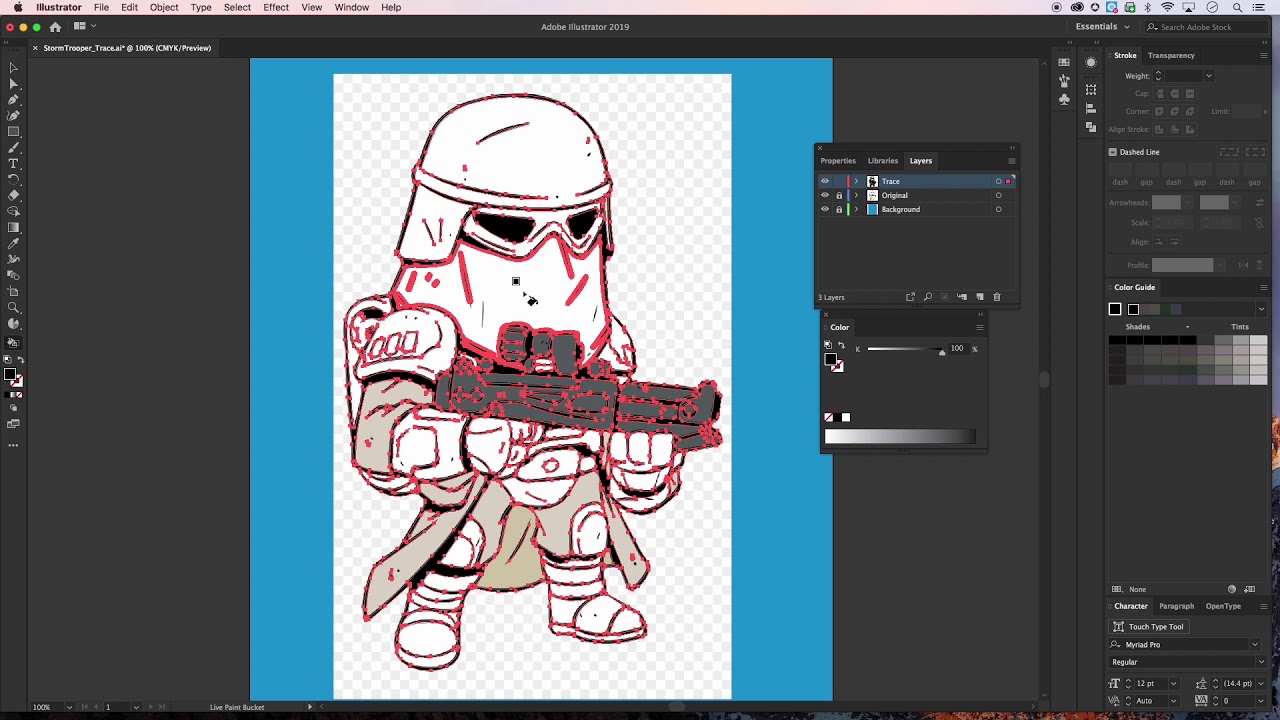Select the Zoom tool
Screen dimensions: 1280x720
coord(13,307)
